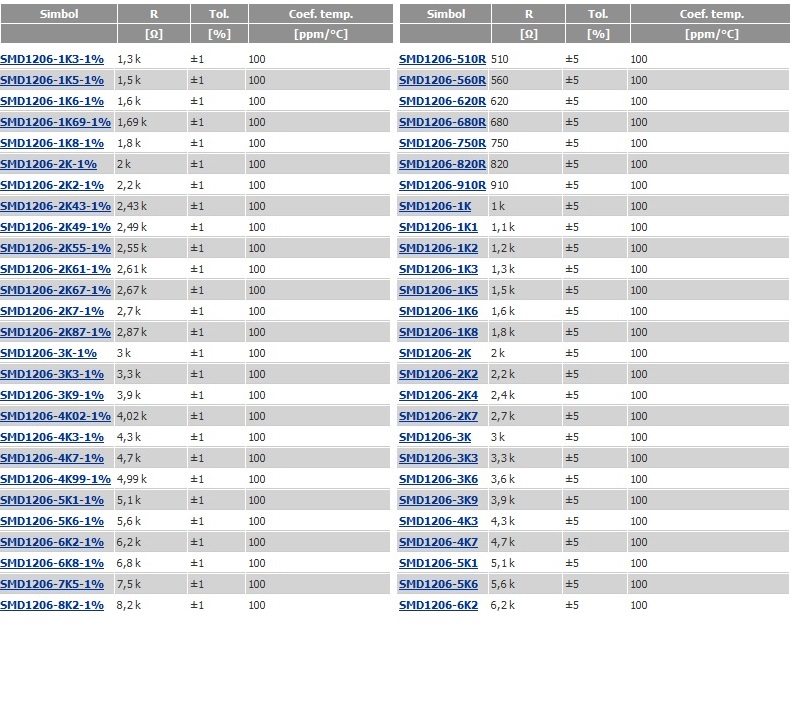Image resolution: width=792 pixels, height=704 pixels.
Task: Select the SMD1206-910R link
Action: [x=442, y=185]
